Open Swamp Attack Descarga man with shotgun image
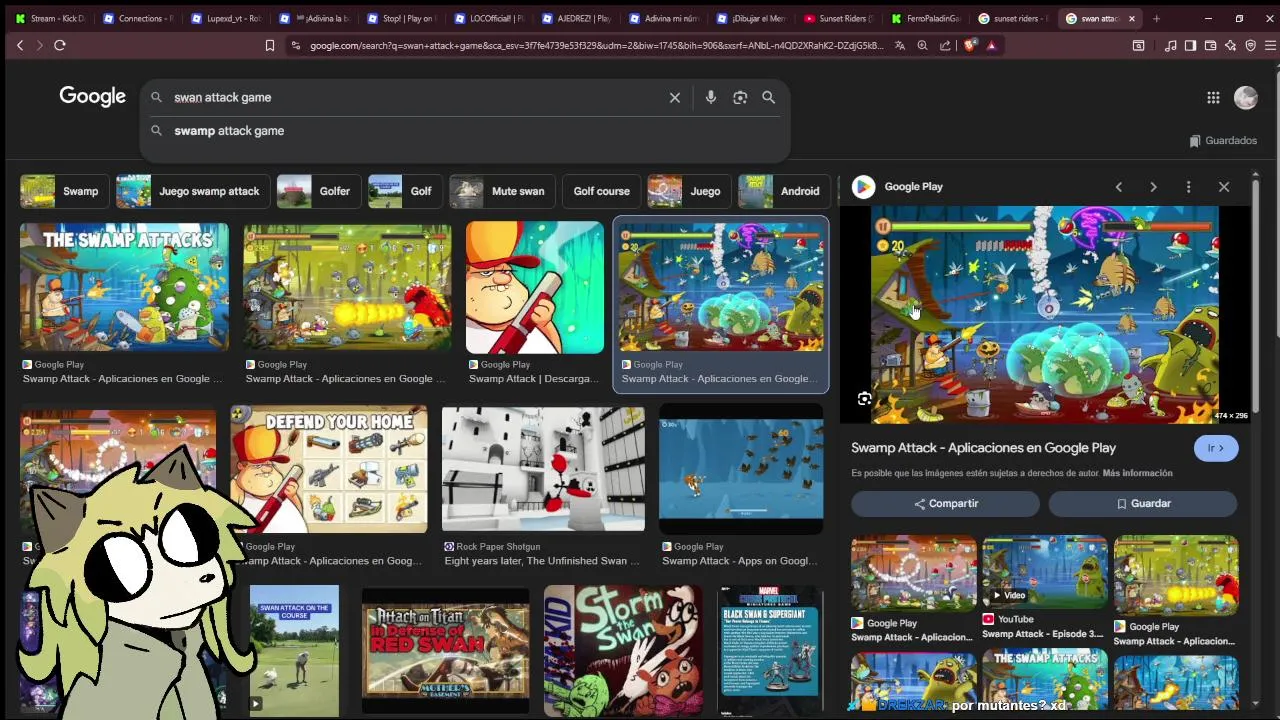The height and width of the screenshot is (720, 1280). pyautogui.click(x=535, y=287)
